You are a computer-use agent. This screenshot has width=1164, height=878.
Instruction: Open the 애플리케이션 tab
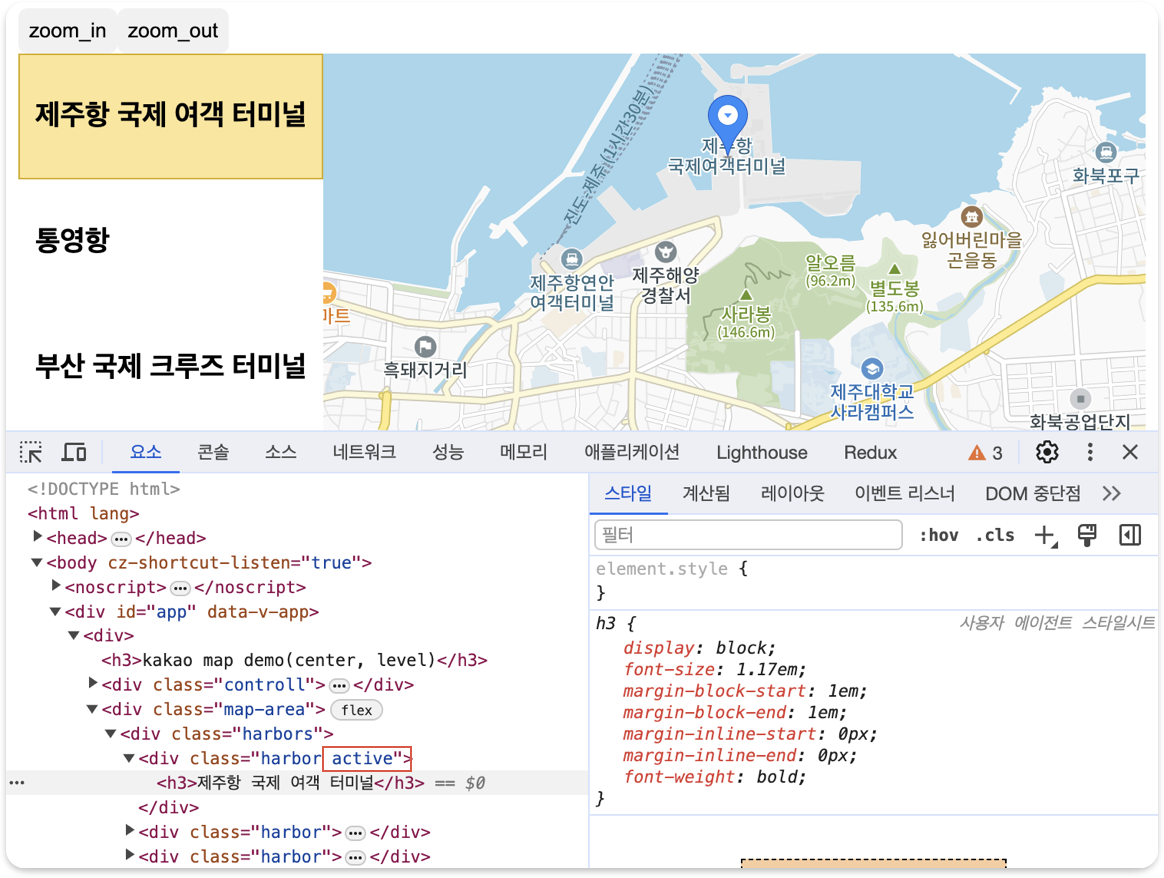tap(632, 452)
